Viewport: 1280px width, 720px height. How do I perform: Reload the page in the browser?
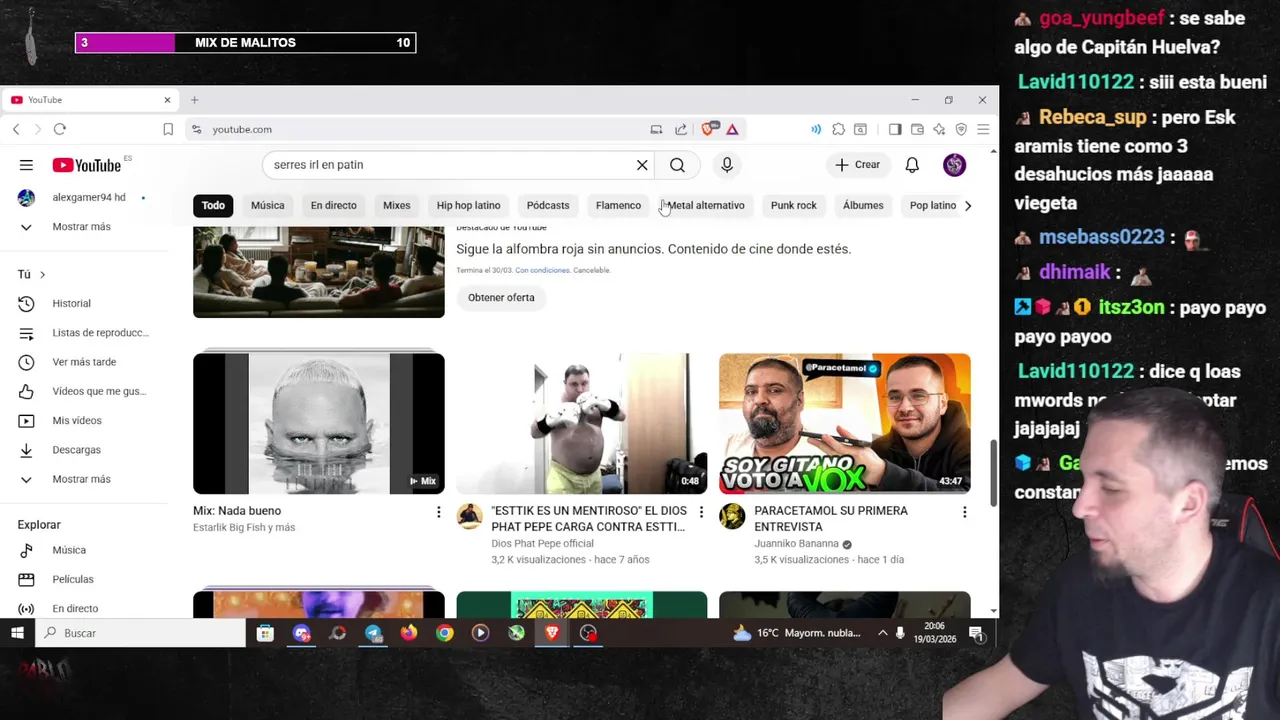point(60,129)
